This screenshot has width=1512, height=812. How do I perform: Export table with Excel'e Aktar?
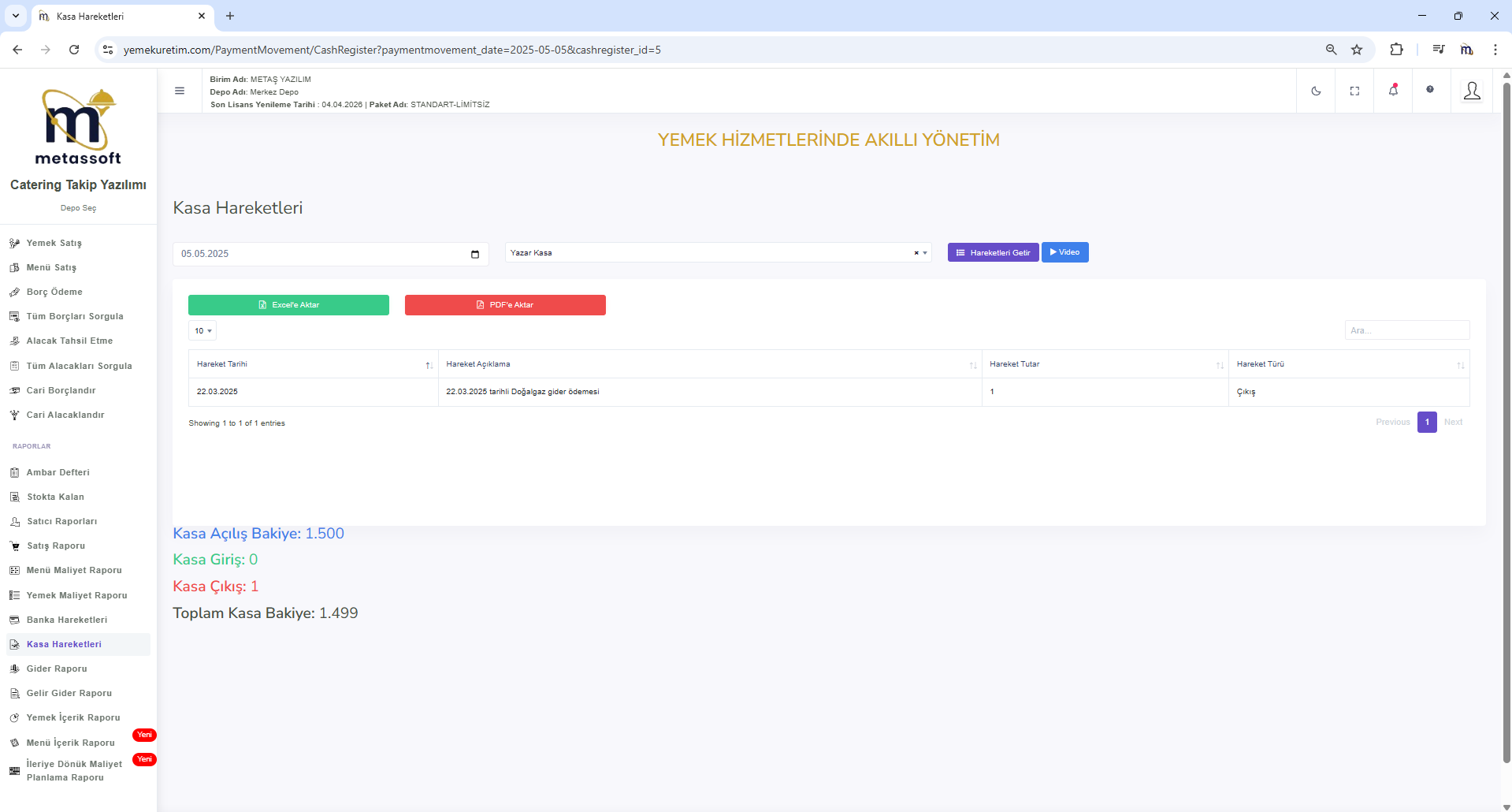288,305
